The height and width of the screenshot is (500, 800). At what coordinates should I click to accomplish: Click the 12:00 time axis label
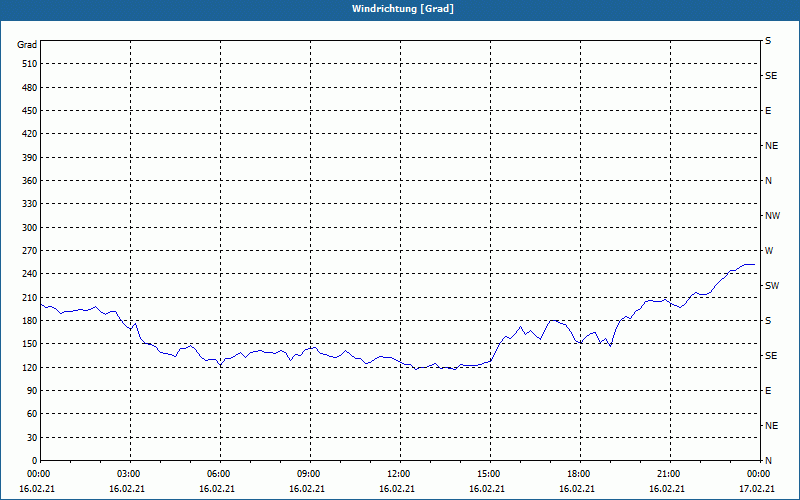399,474
